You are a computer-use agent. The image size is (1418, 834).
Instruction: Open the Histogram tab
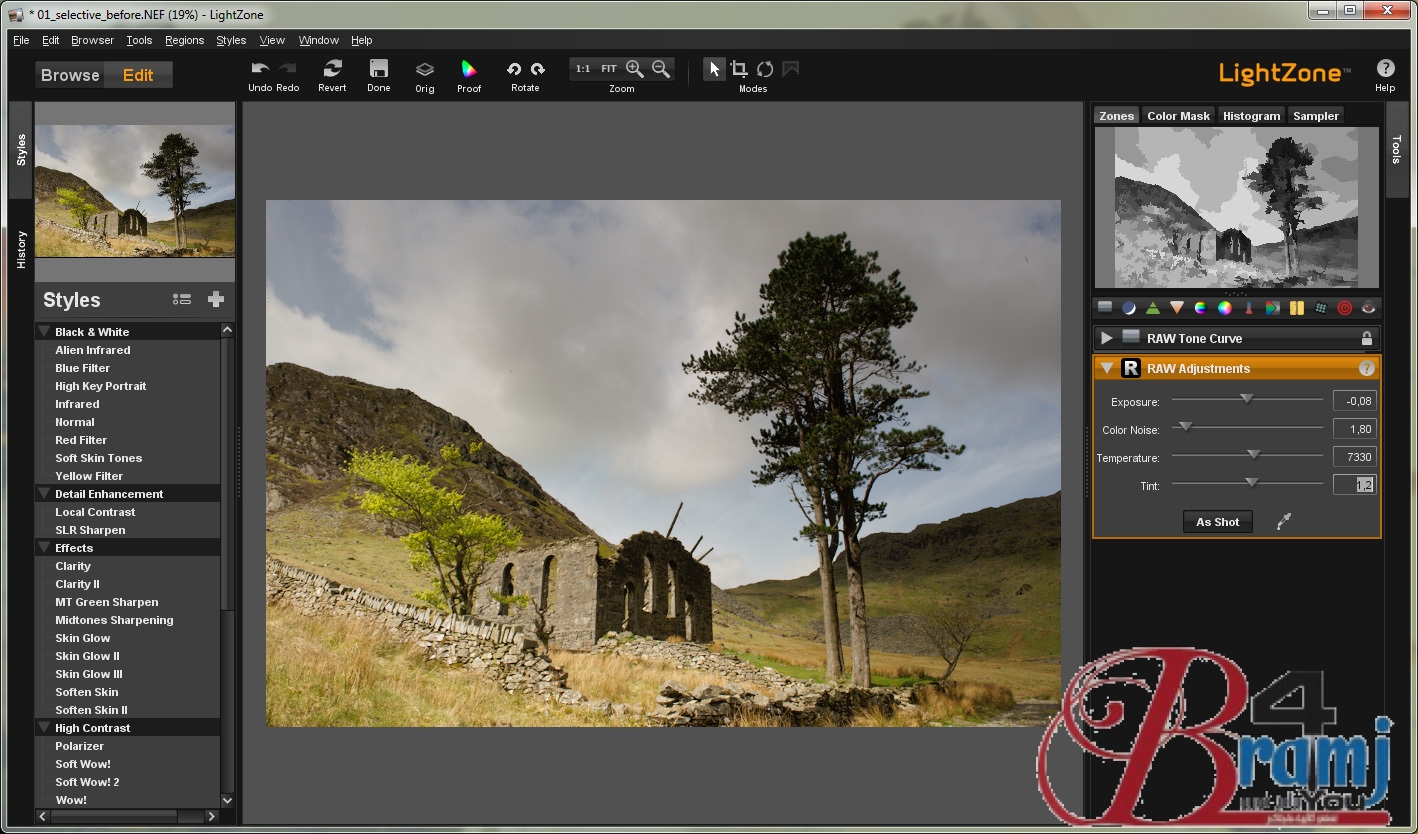click(1251, 116)
